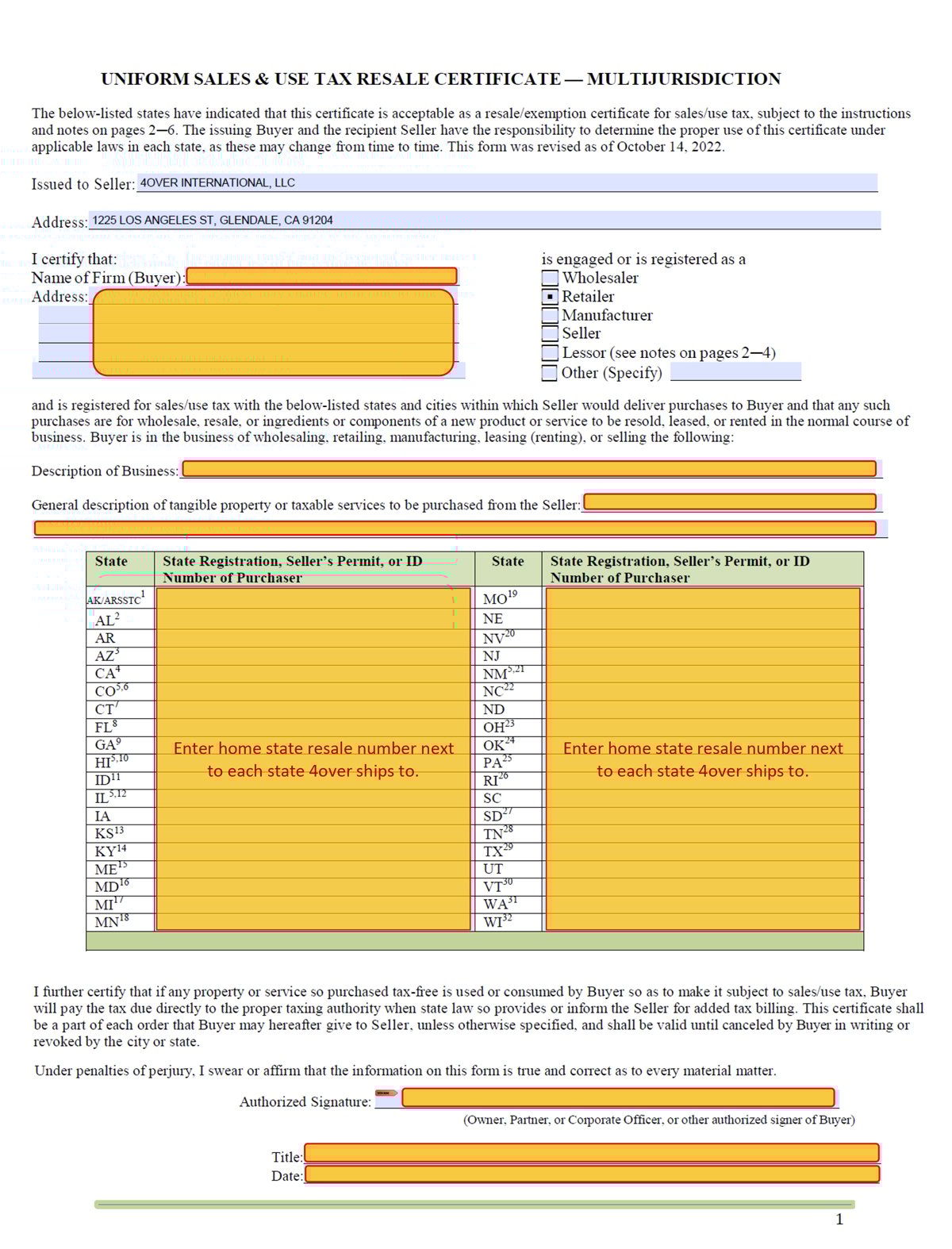This screenshot has height=1249, width=952.
Task: Focus the Title input field
Action: [592, 1153]
